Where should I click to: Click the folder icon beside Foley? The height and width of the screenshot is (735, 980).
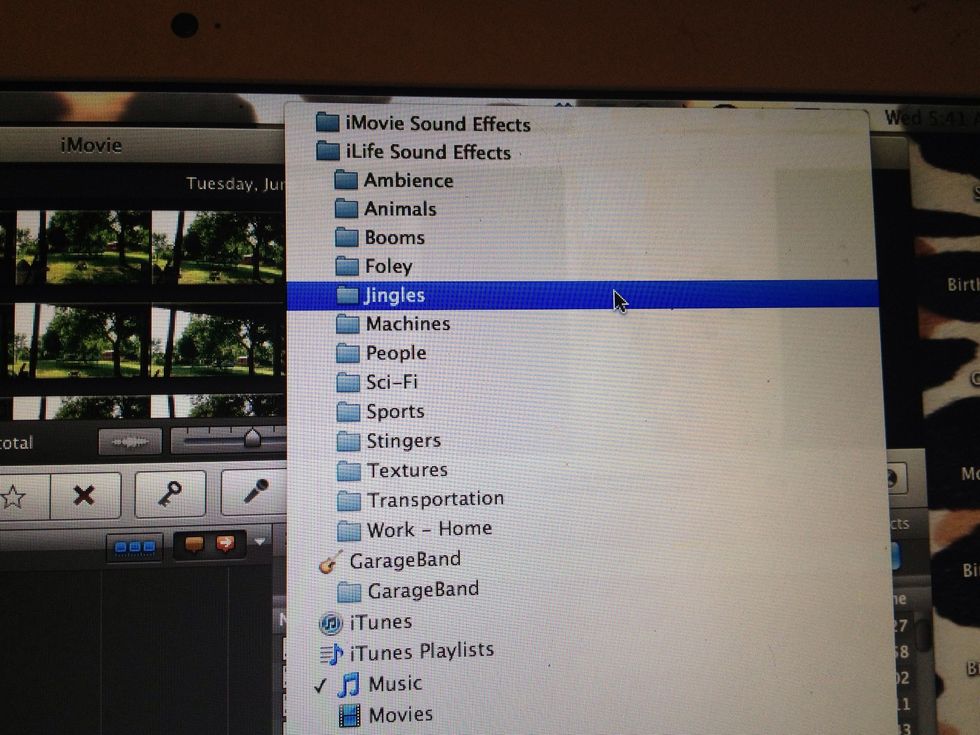(x=347, y=266)
